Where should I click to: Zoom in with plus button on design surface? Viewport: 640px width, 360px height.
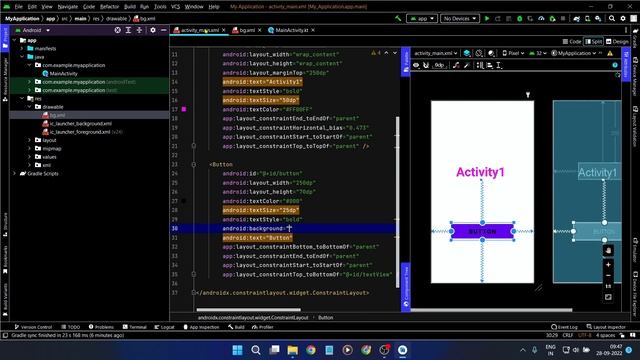(608, 265)
